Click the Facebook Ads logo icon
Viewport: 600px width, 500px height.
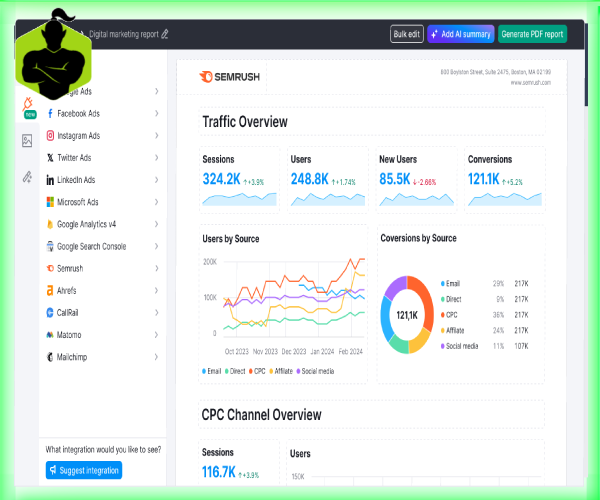point(50,113)
